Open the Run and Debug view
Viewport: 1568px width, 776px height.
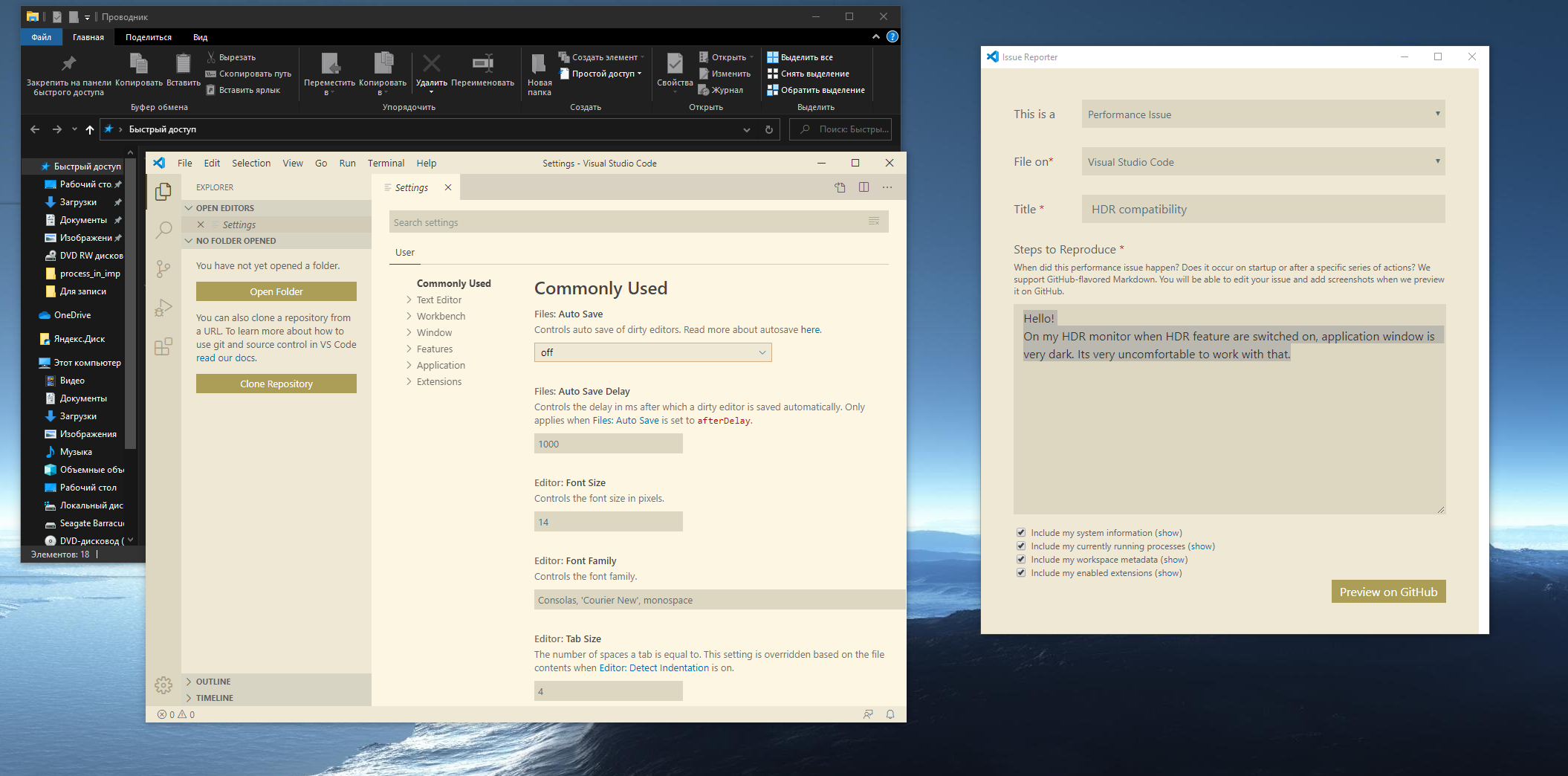pos(163,307)
